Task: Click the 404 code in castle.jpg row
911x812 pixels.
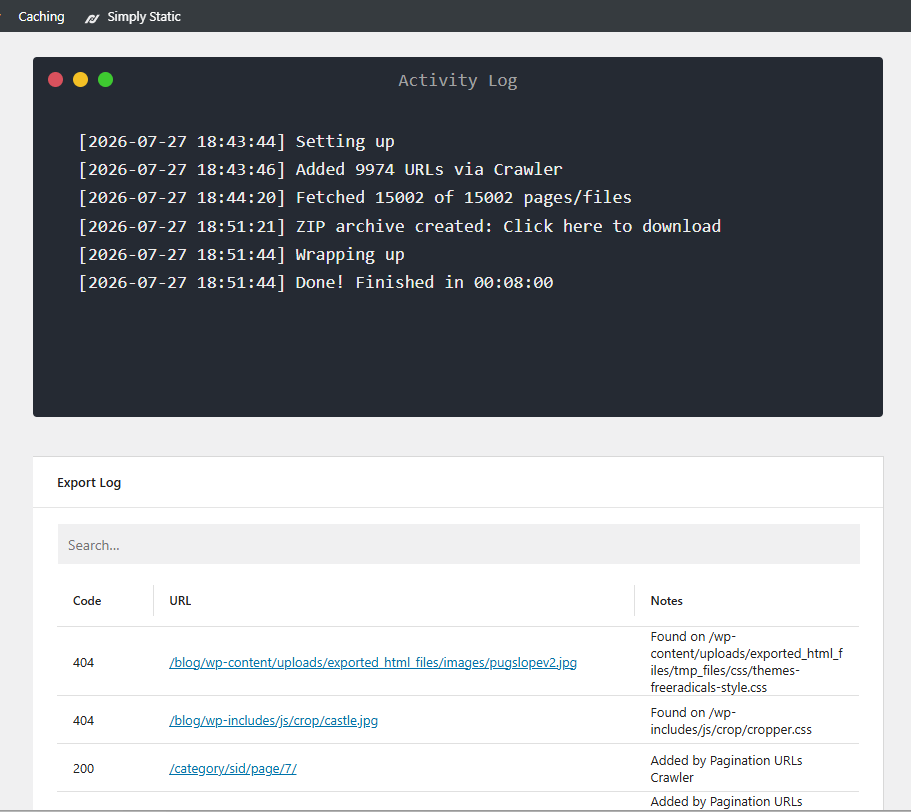Action: click(84, 721)
